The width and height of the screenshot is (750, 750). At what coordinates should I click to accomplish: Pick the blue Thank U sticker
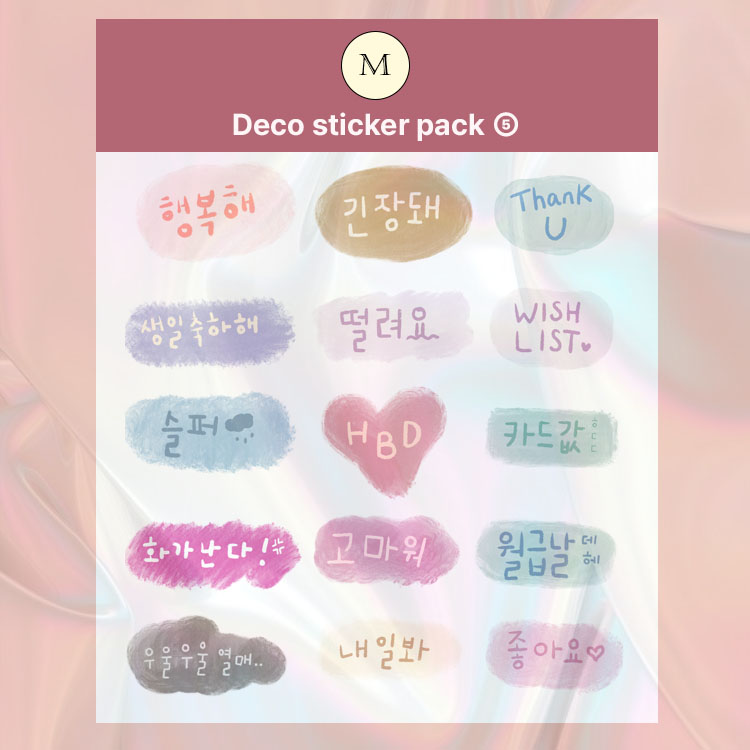554,214
